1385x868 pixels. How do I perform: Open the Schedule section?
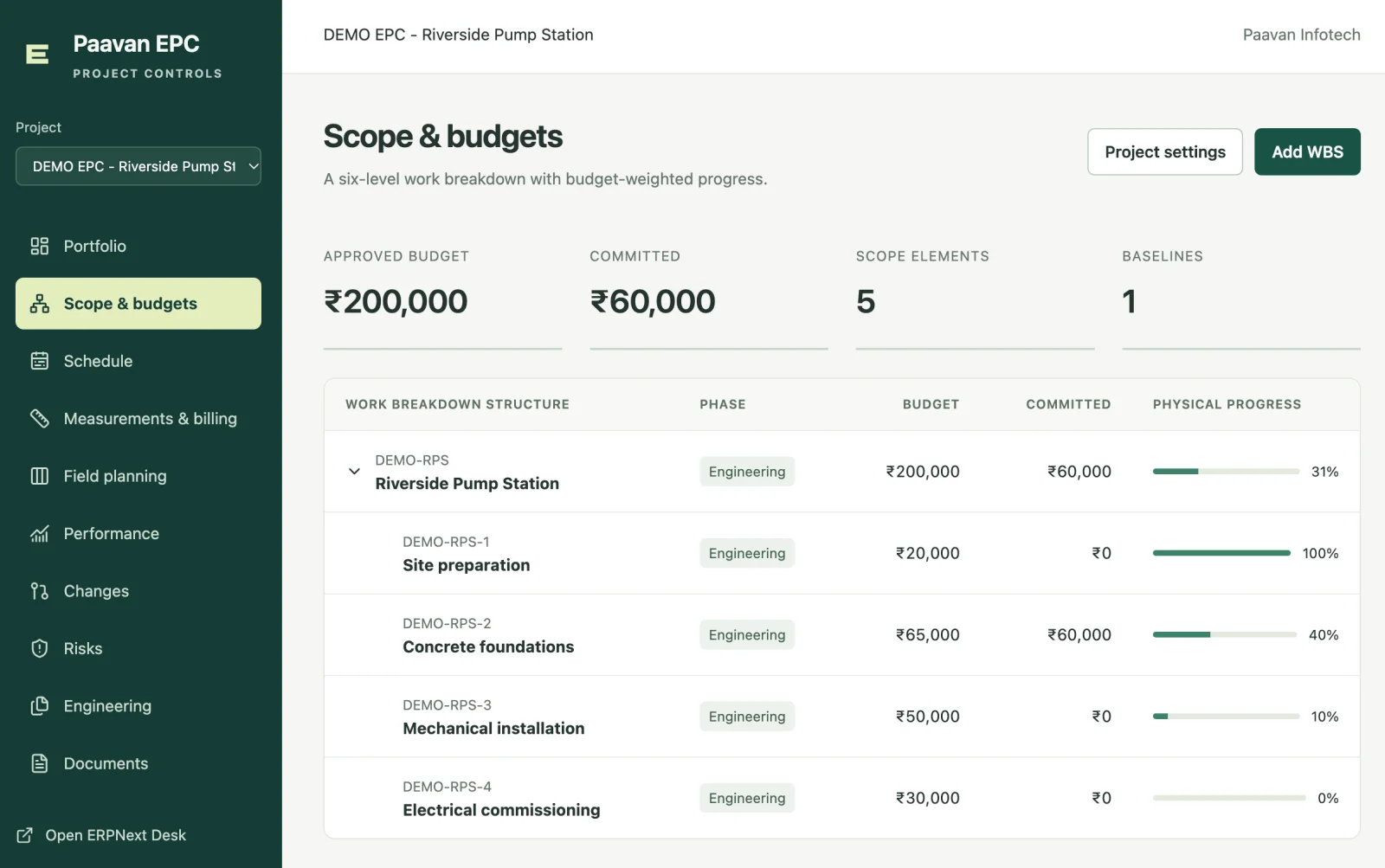(x=138, y=361)
